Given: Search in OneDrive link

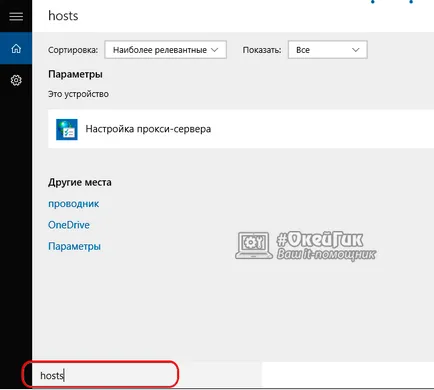Looking at the screenshot, I should coord(69,225).
